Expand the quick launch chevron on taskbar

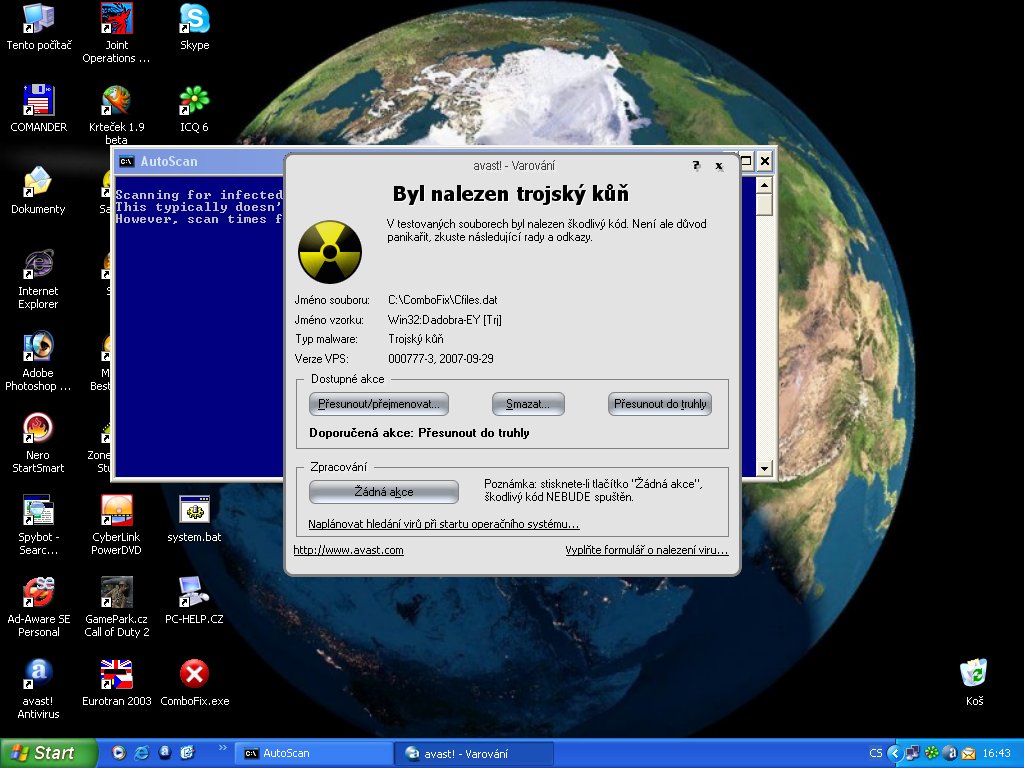pyautogui.click(x=221, y=747)
